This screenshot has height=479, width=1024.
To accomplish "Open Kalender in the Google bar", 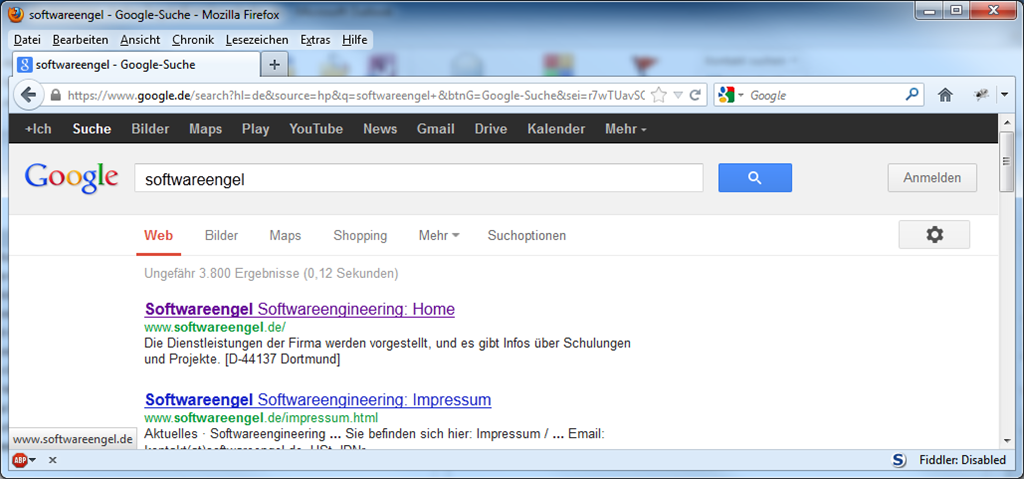I will click(x=556, y=129).
